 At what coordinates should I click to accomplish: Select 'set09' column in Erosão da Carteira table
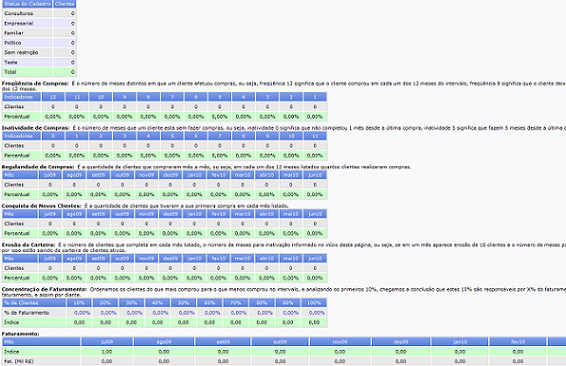point(98,258)
